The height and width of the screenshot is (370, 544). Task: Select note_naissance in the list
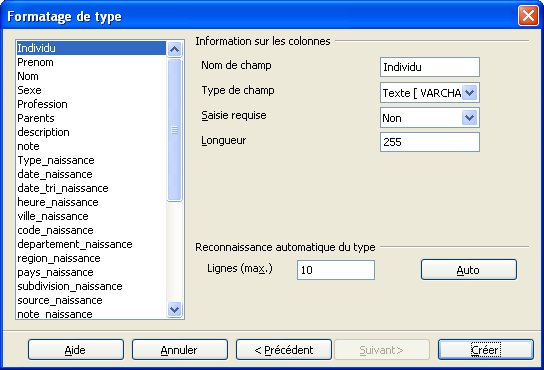point(91,313)
